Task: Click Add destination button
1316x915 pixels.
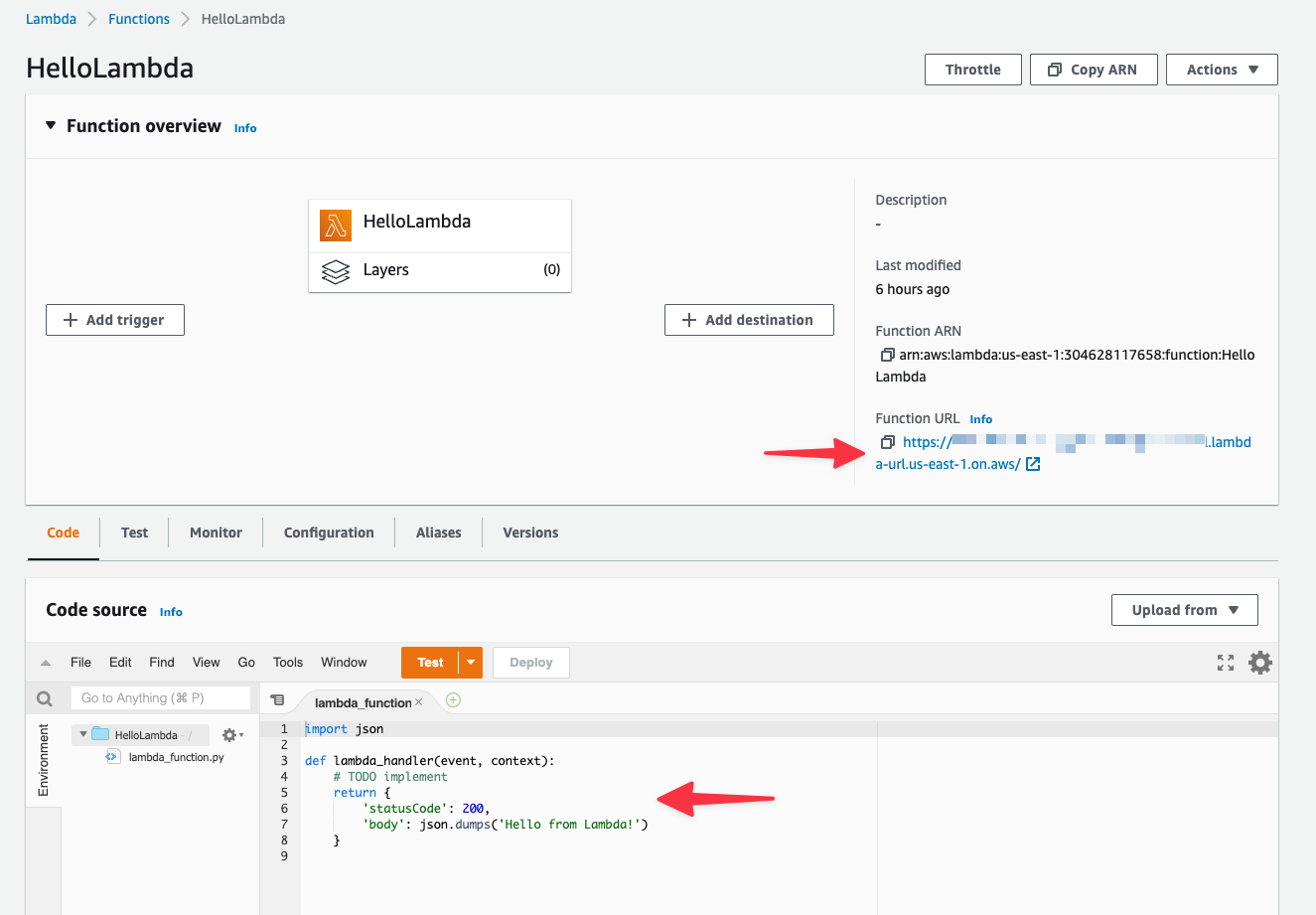Action: coord(749,320)
